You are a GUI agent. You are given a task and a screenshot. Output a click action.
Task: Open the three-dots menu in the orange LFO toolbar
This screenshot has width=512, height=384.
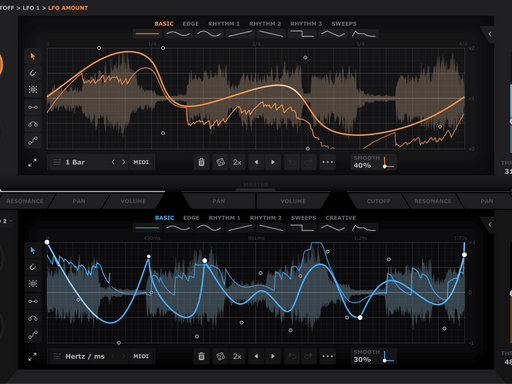(328, 162)
